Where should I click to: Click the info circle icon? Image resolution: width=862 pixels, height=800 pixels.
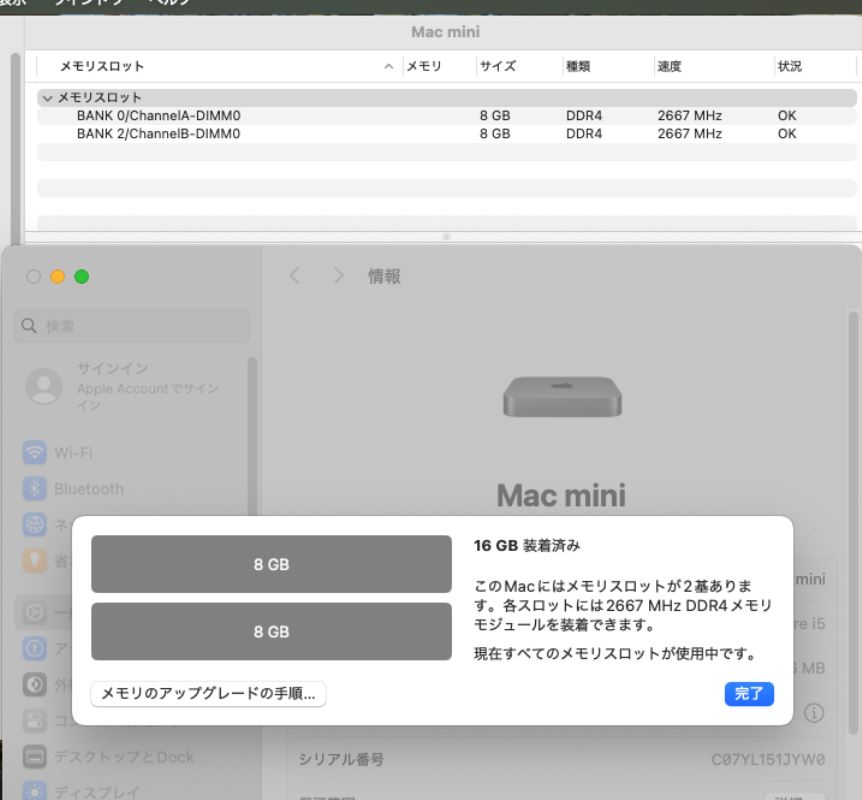[x=814, y=713]
